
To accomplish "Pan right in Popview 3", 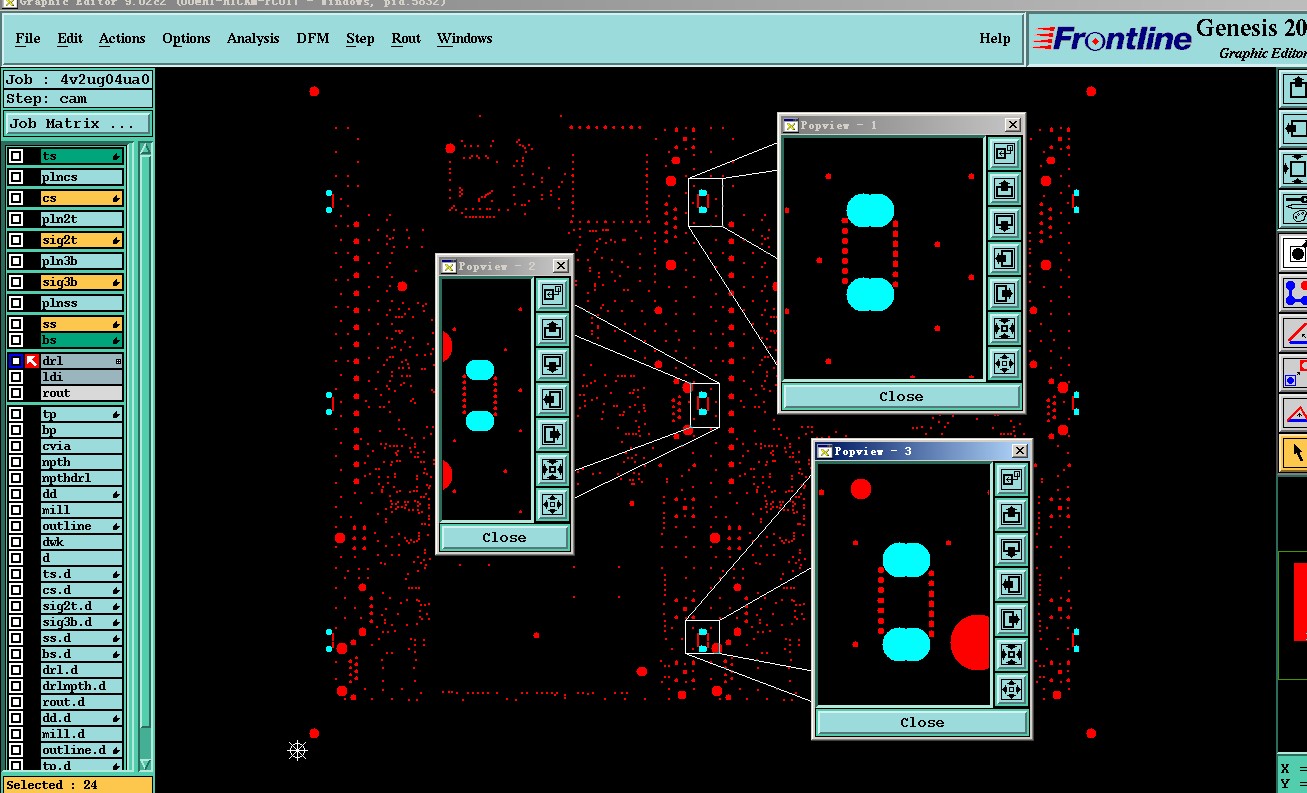I will pos(1011,620).
